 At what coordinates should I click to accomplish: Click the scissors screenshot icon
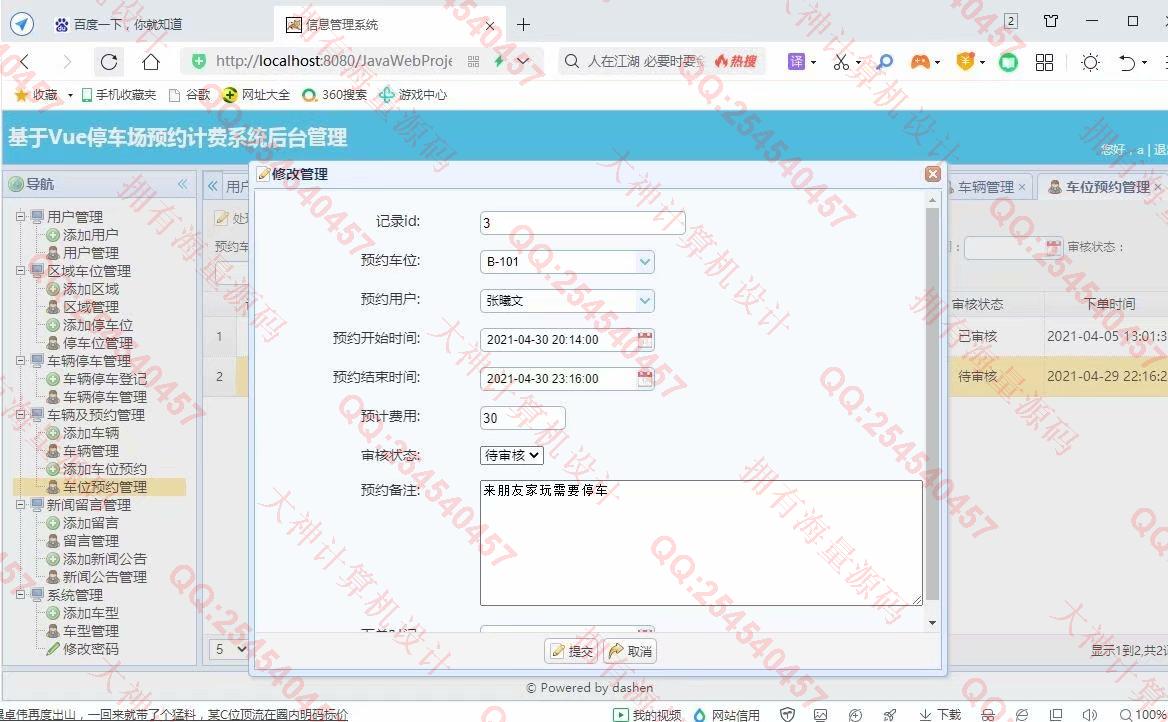pos(841,62)
